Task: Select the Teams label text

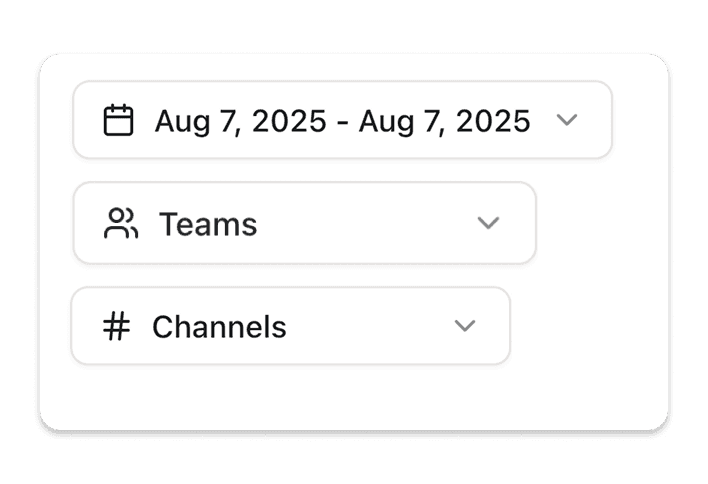Action: click(x=208, y=225)
